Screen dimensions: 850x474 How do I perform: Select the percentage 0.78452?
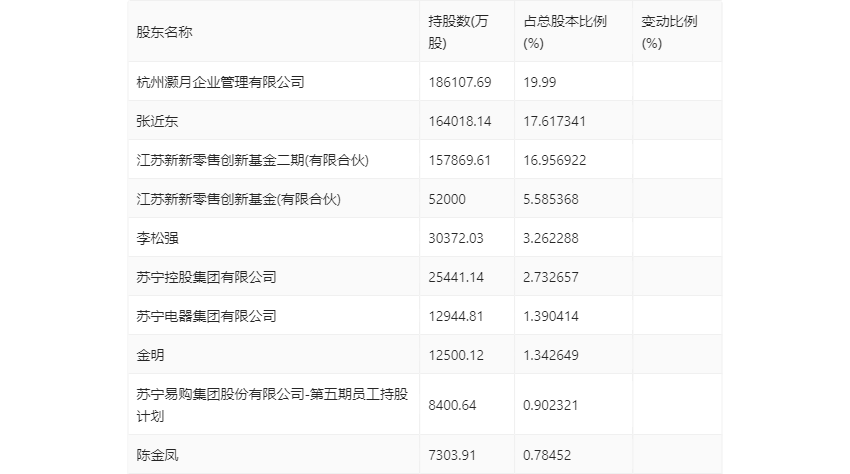547,455
